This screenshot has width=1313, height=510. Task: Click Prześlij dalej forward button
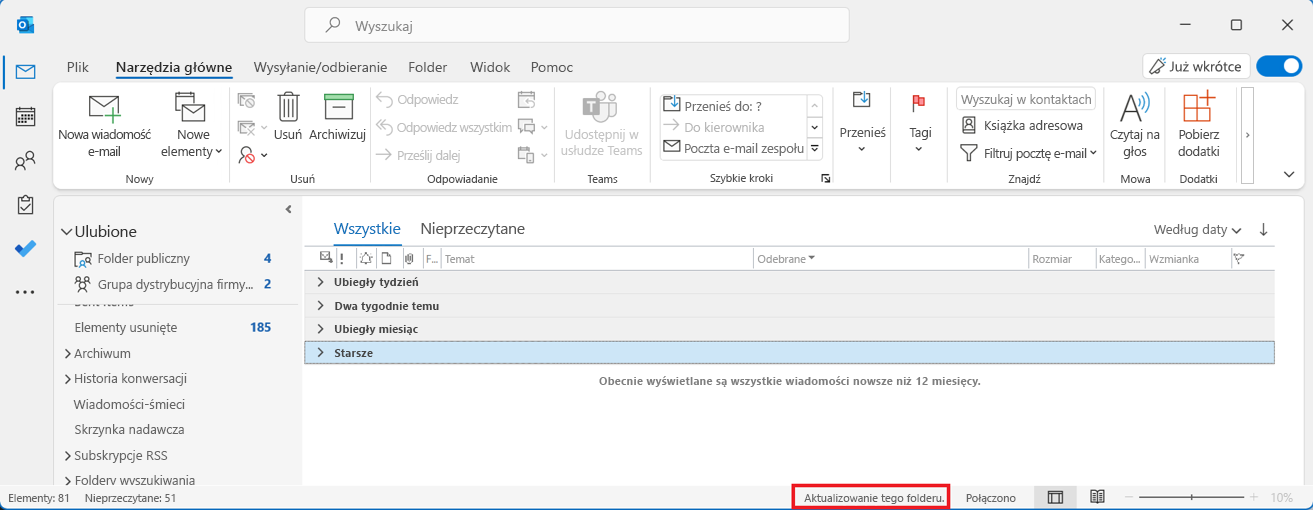click(x=417, y=154)
